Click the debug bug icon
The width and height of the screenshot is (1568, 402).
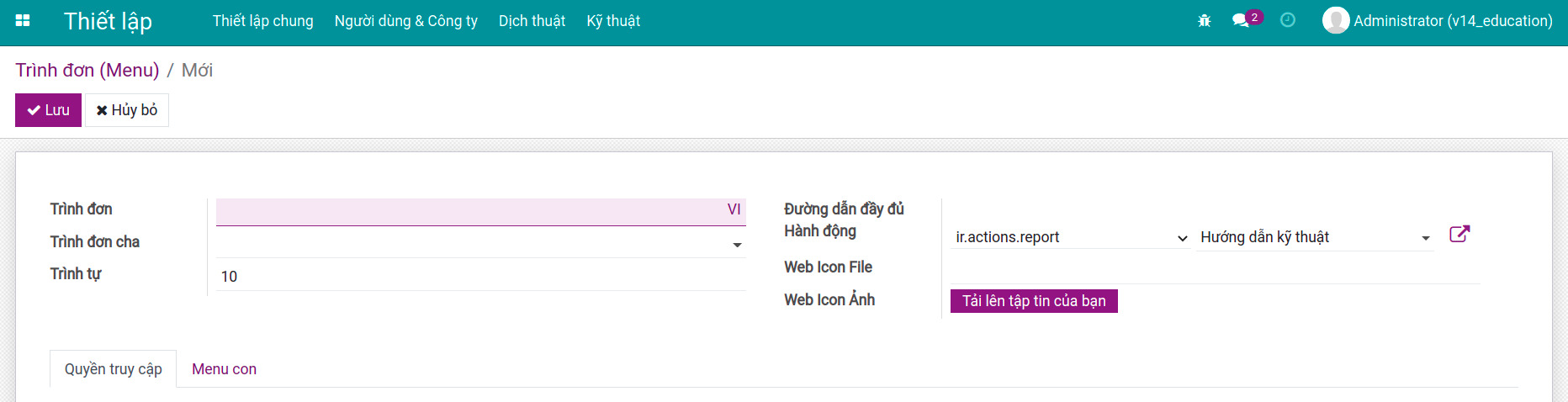click(x=1204, y=21)
